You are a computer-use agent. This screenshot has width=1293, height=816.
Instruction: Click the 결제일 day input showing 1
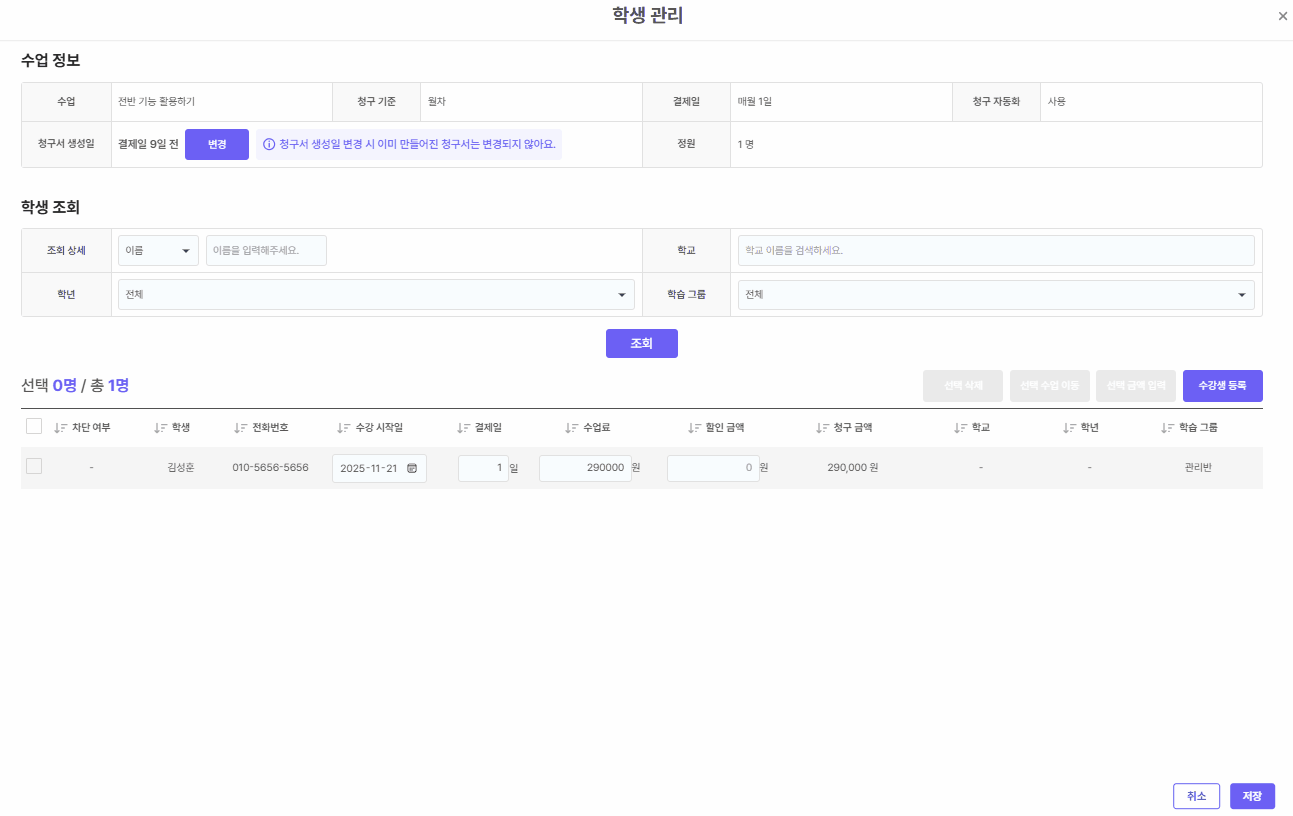483,468
